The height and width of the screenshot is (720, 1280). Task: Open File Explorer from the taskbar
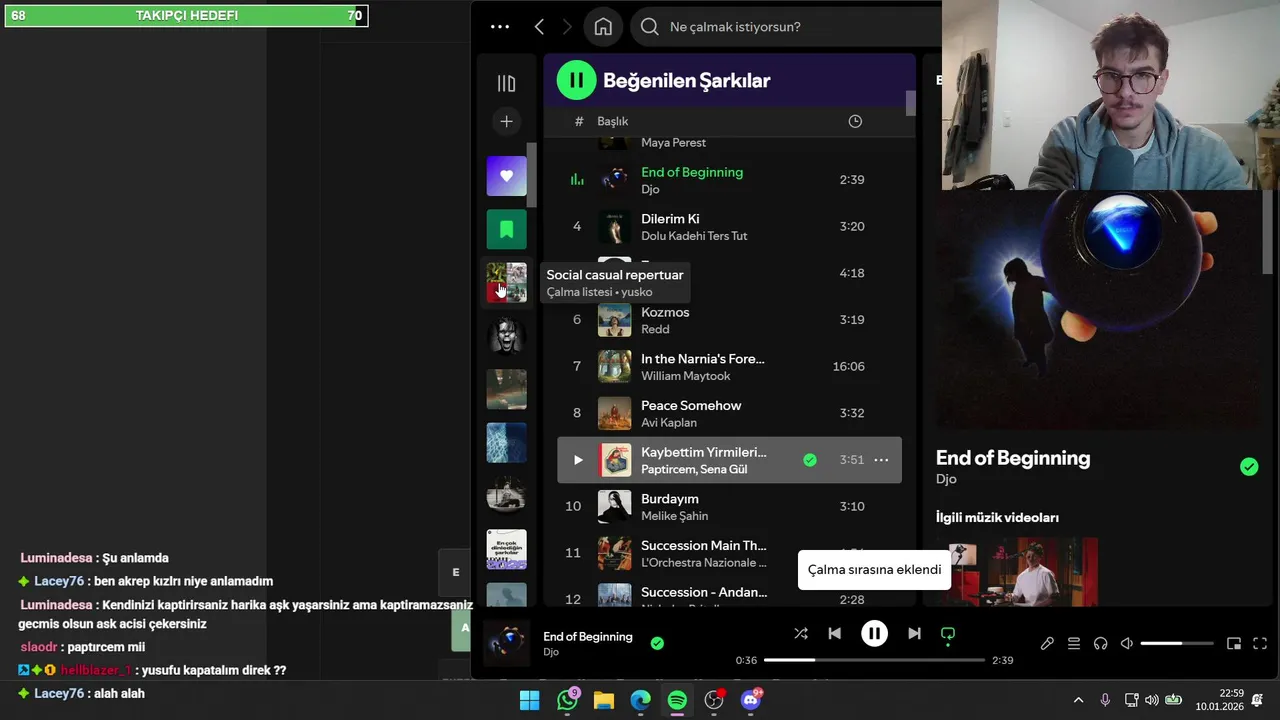coord(604,700)
